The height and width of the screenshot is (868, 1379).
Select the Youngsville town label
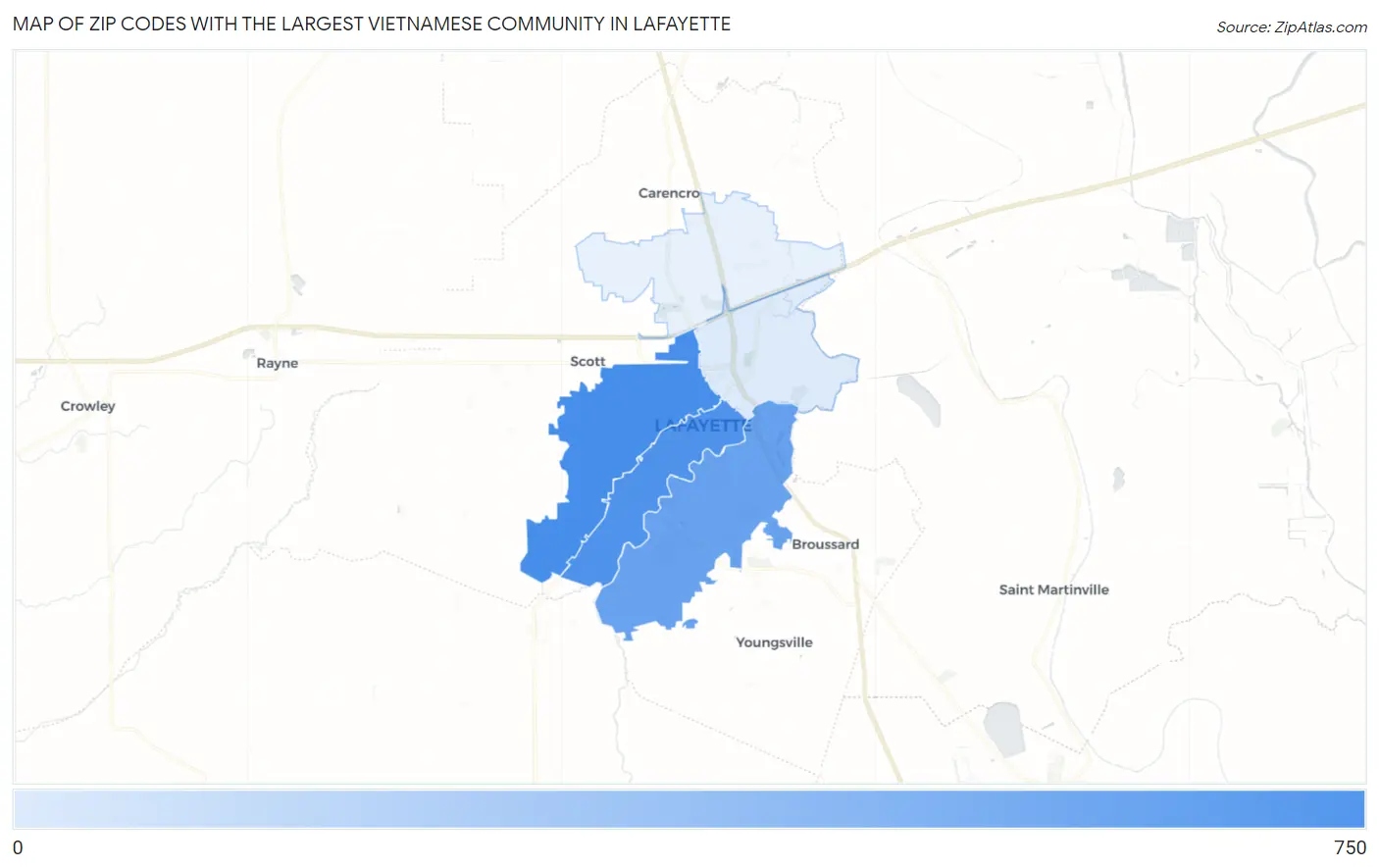pyautogui.click(x=775, y=642)
